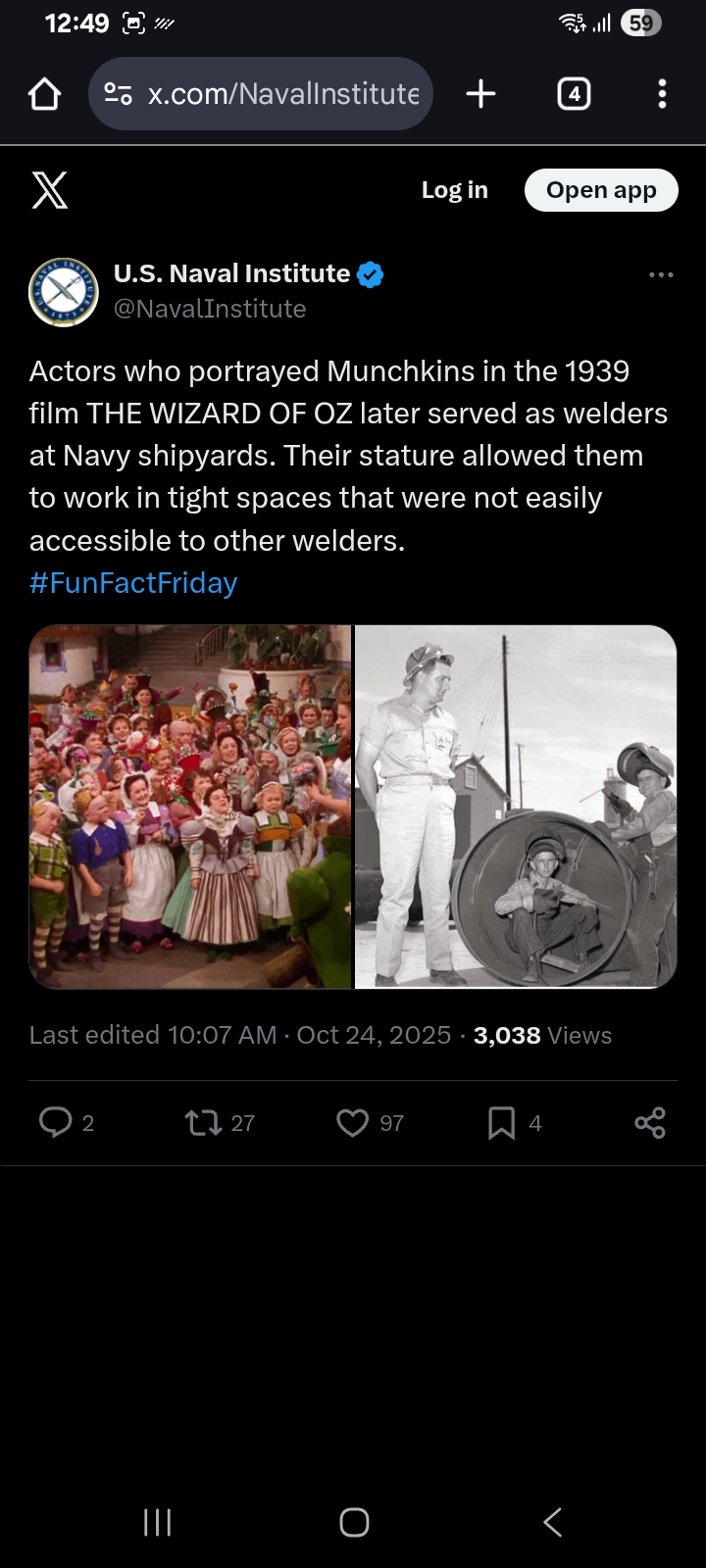Tap the browser home icon
706x1568 pixels.
45,94
